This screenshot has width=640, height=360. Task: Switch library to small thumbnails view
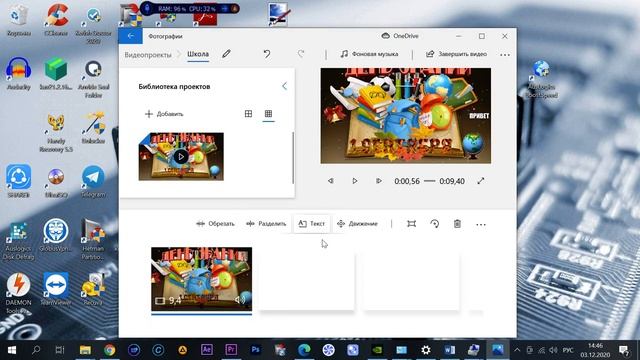point(268,114)
